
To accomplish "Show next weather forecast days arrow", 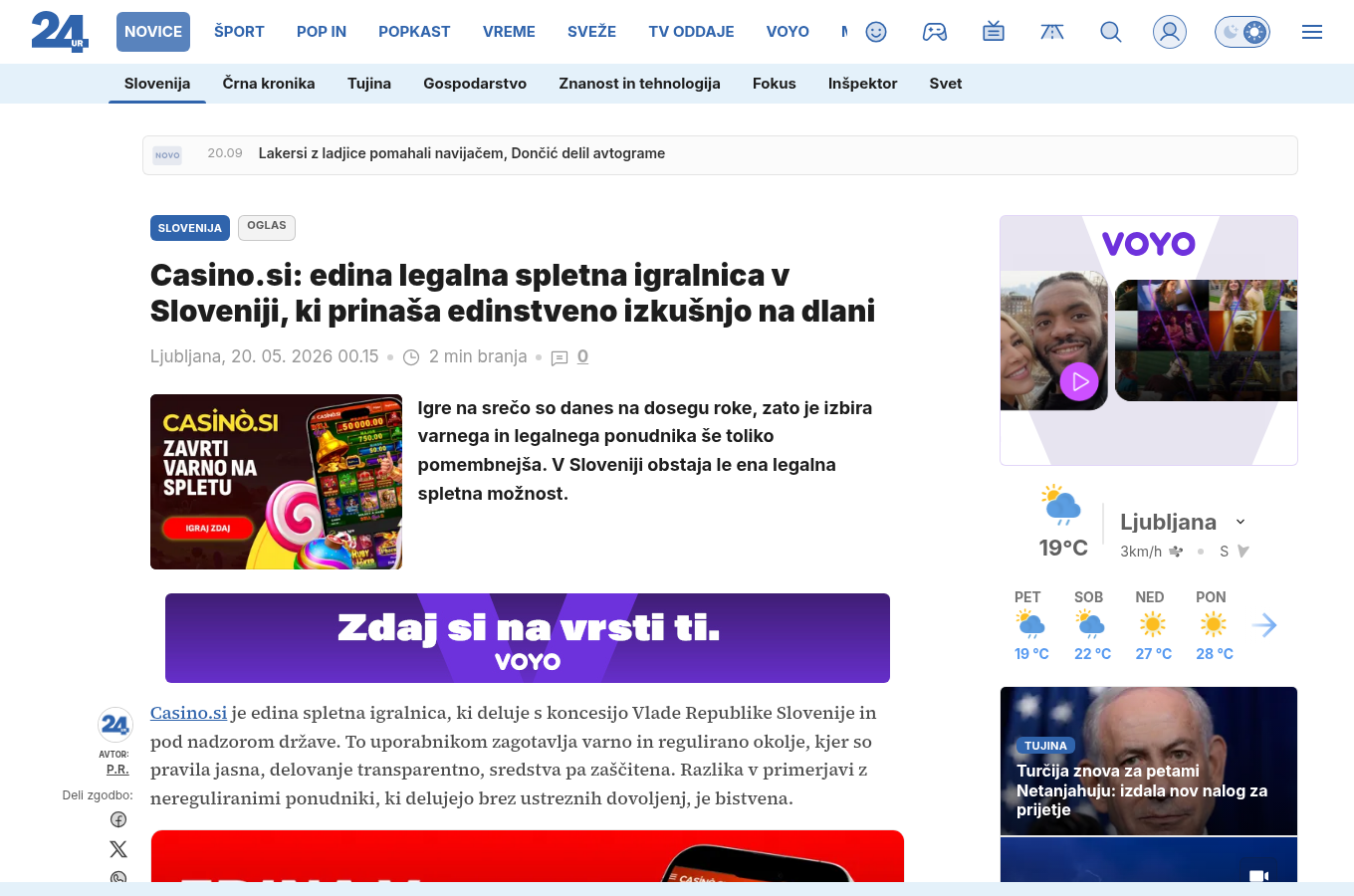I will [1264, 625].
